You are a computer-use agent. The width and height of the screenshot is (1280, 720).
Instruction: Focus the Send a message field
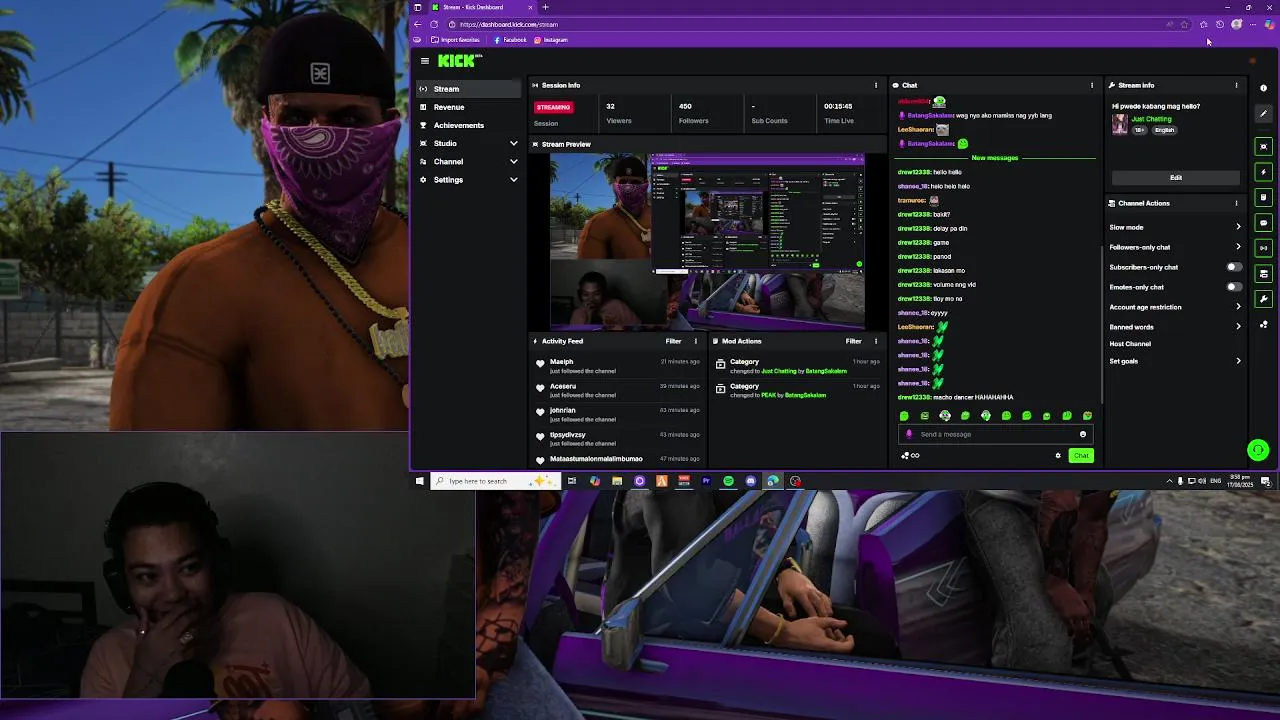click(995, 434)
